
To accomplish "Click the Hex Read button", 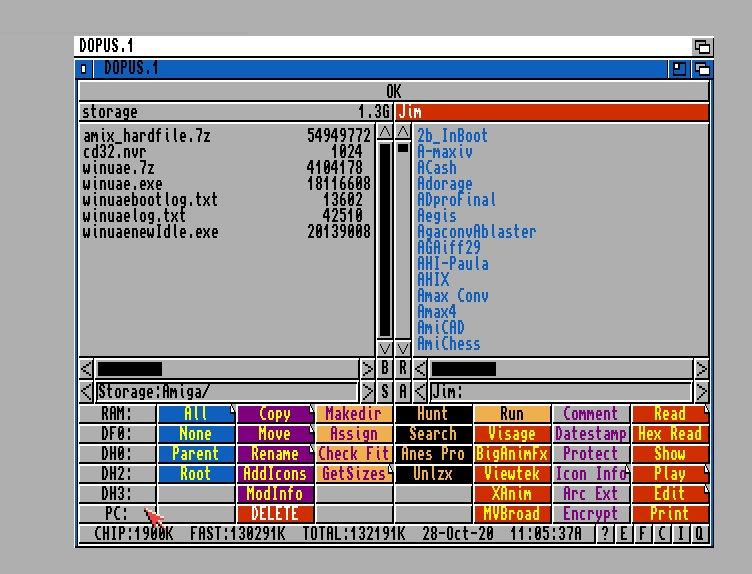I will pos(670,433).
